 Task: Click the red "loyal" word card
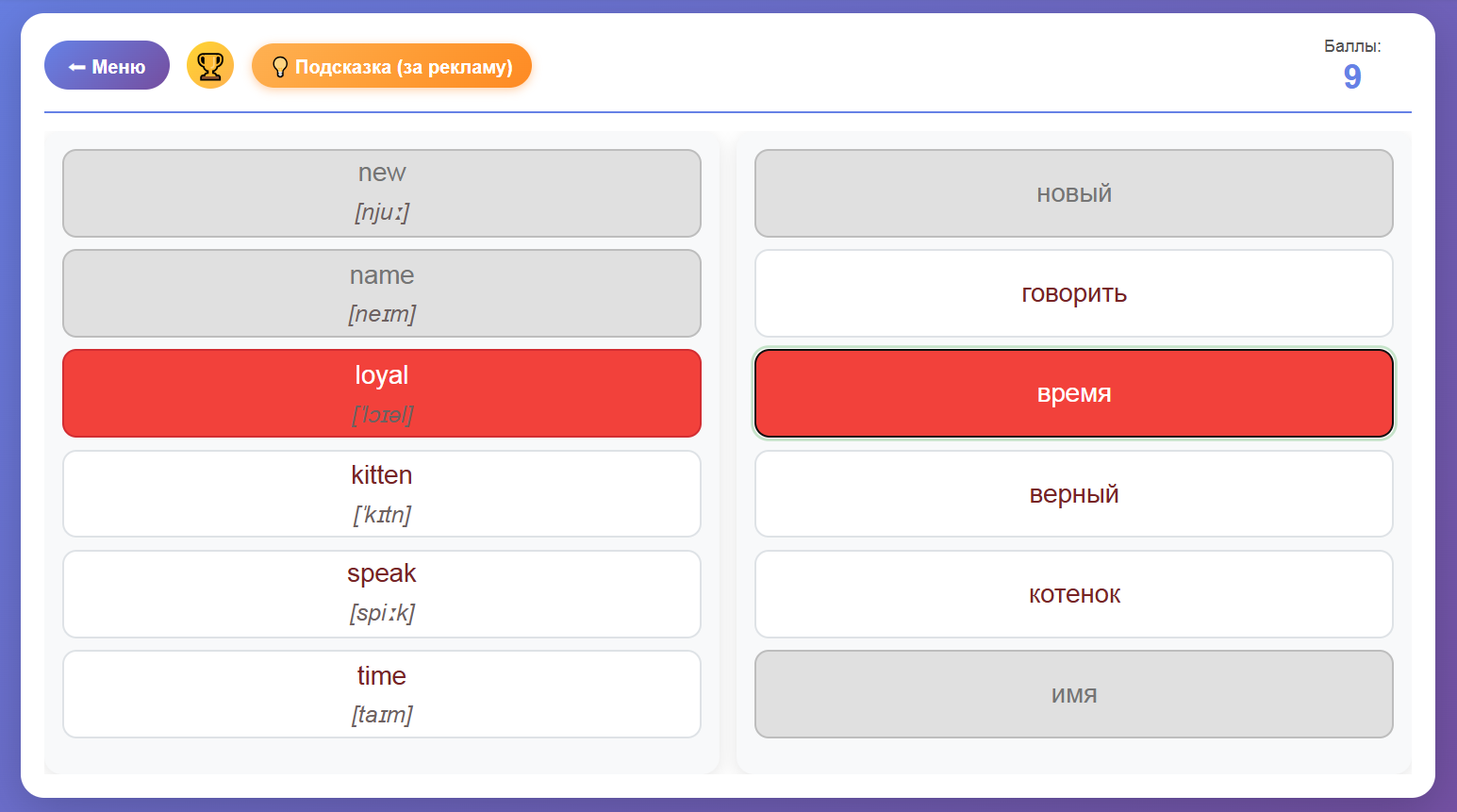pyautogui.click(x=381, y=392)
